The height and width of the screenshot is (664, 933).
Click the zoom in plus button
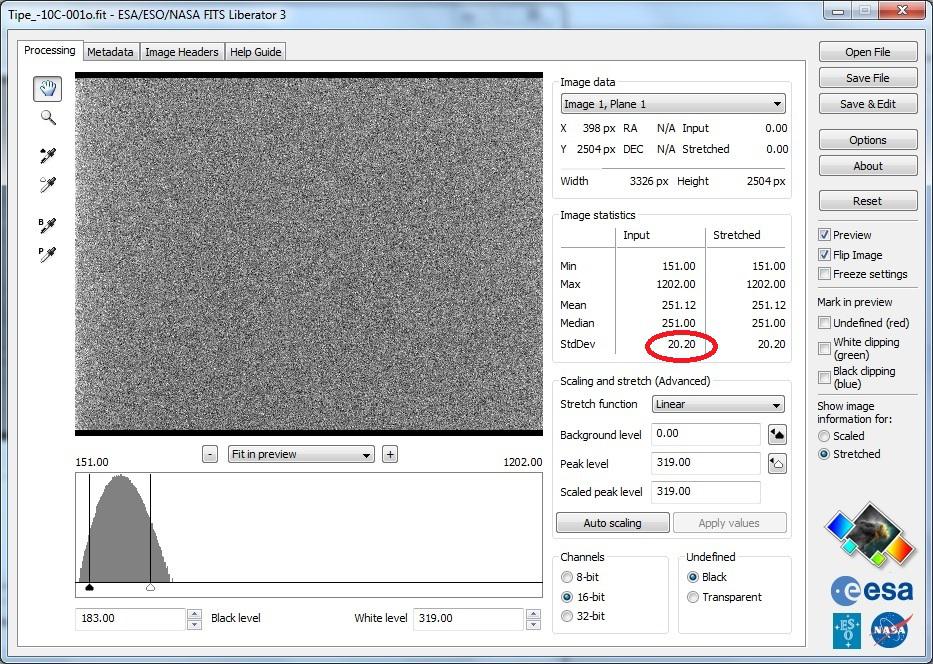[x=390, y=455]
